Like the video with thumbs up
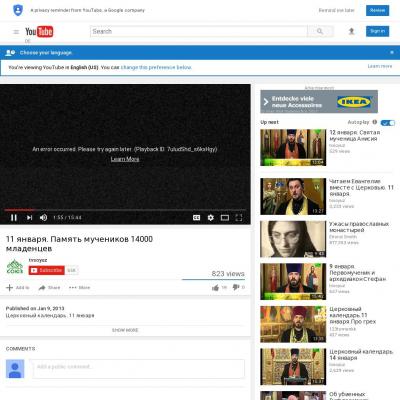This screenshot has height=400, width=400. coord(215,287)
